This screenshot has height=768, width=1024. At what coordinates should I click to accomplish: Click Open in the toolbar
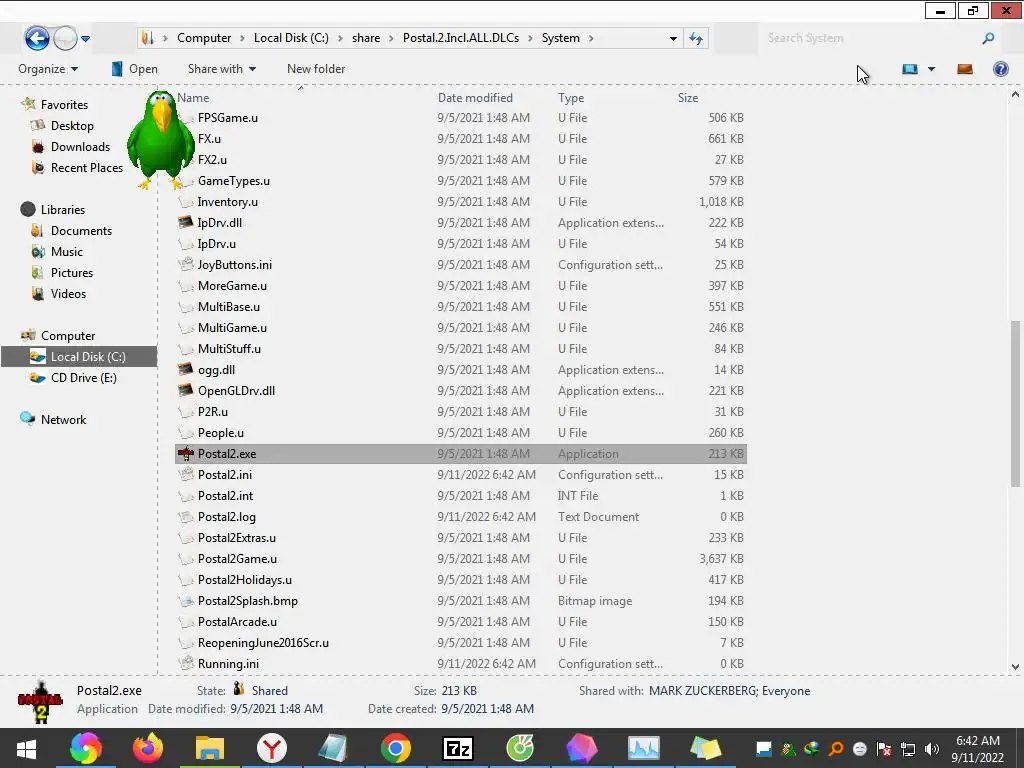[x=135, y=69]
